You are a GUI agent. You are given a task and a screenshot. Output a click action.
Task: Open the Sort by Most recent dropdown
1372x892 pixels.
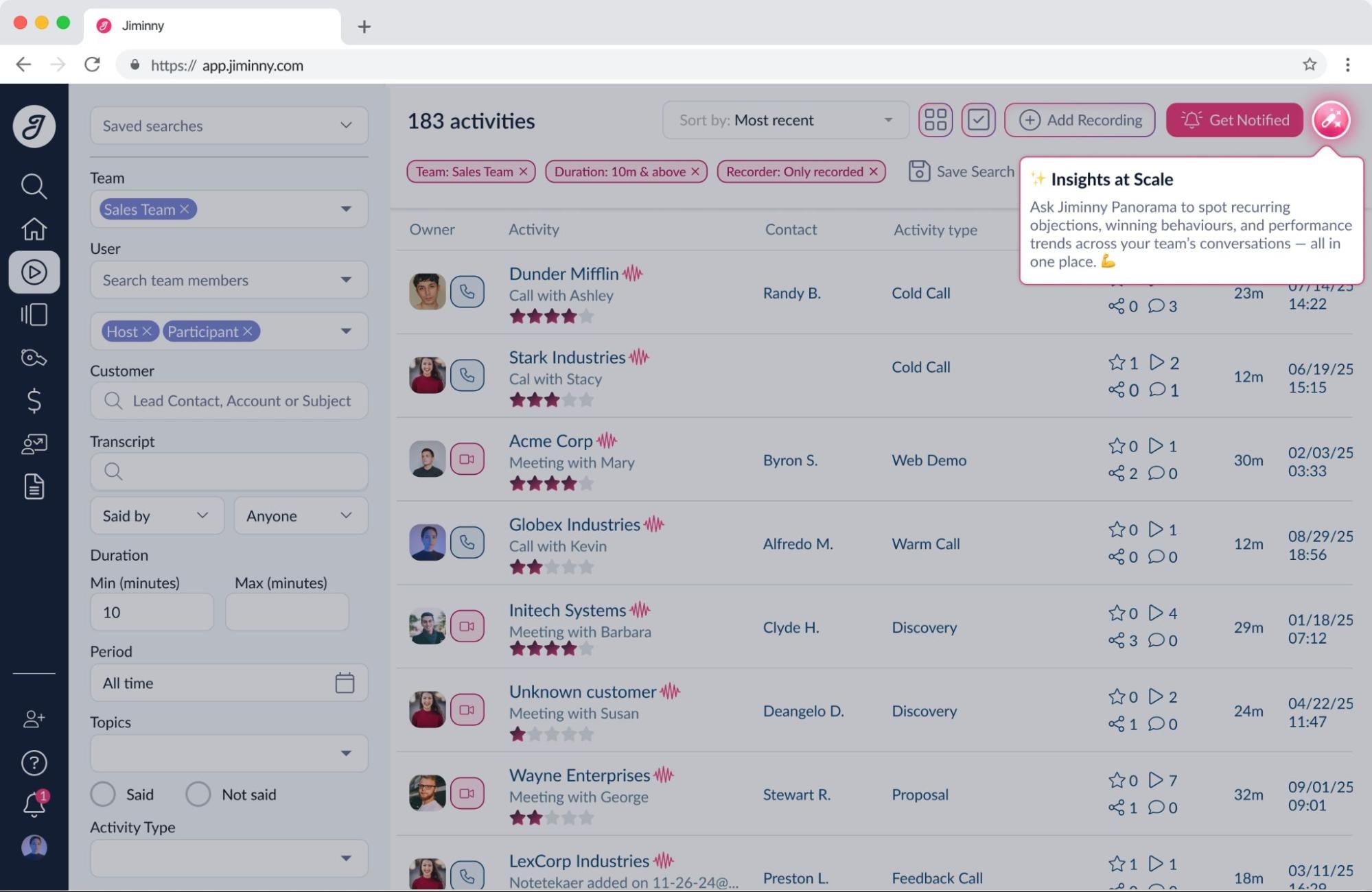785,120
